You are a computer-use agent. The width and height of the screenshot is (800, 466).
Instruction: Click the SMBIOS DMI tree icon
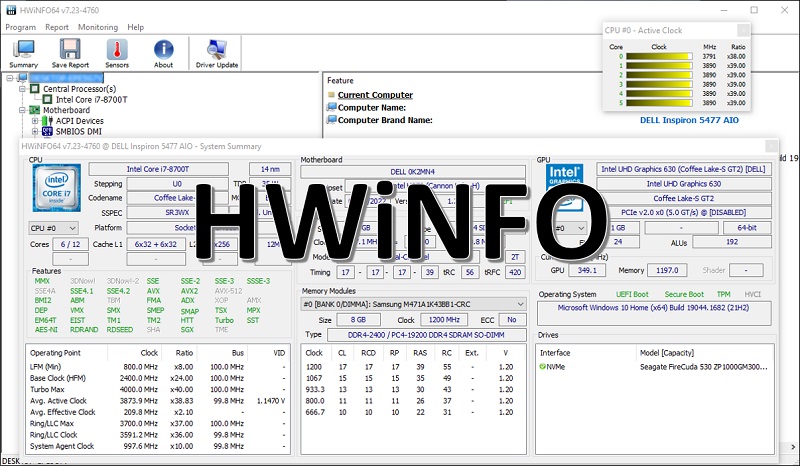(47, 132)
